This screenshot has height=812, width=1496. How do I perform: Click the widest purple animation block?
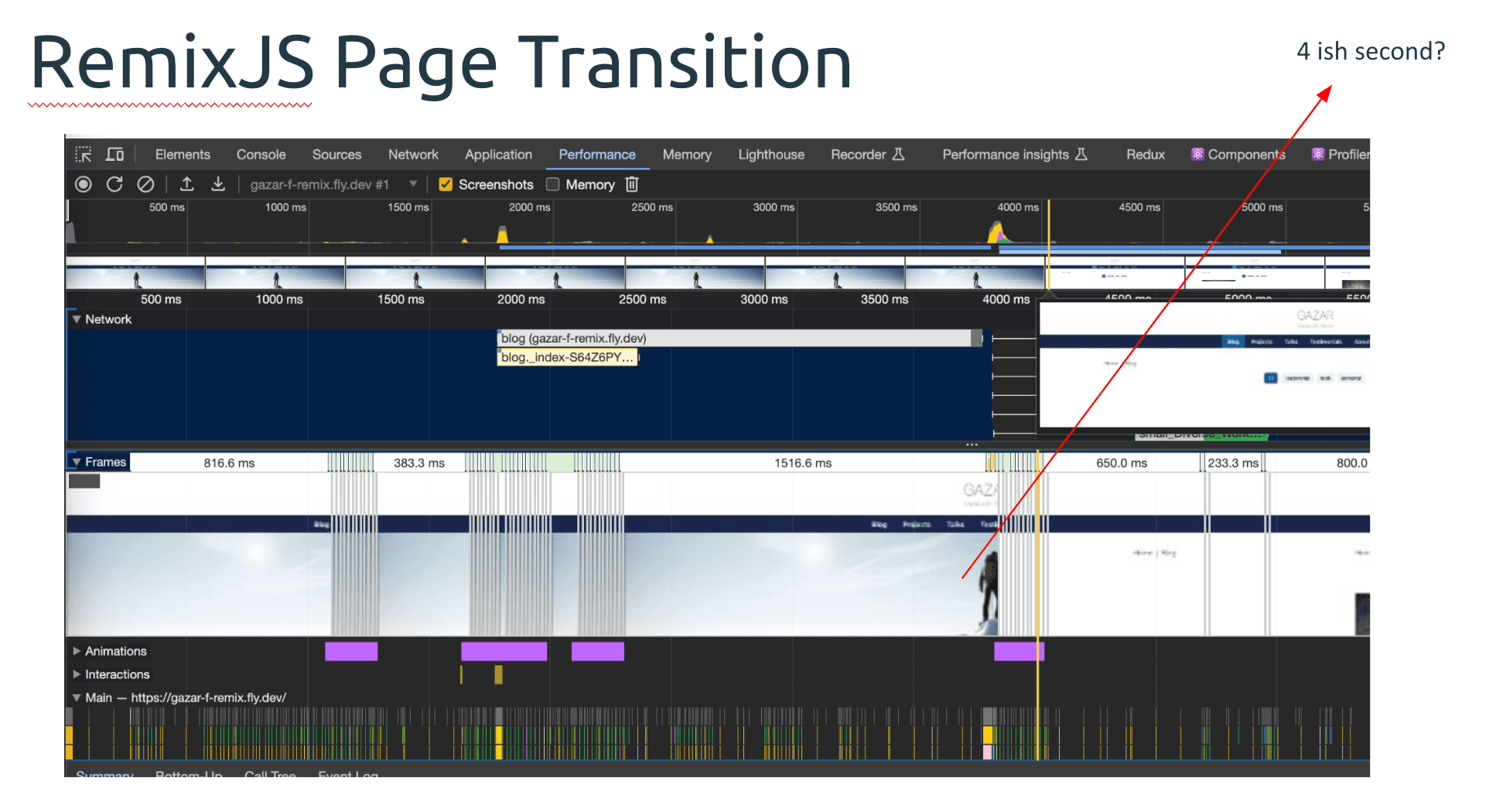[504, 651]
